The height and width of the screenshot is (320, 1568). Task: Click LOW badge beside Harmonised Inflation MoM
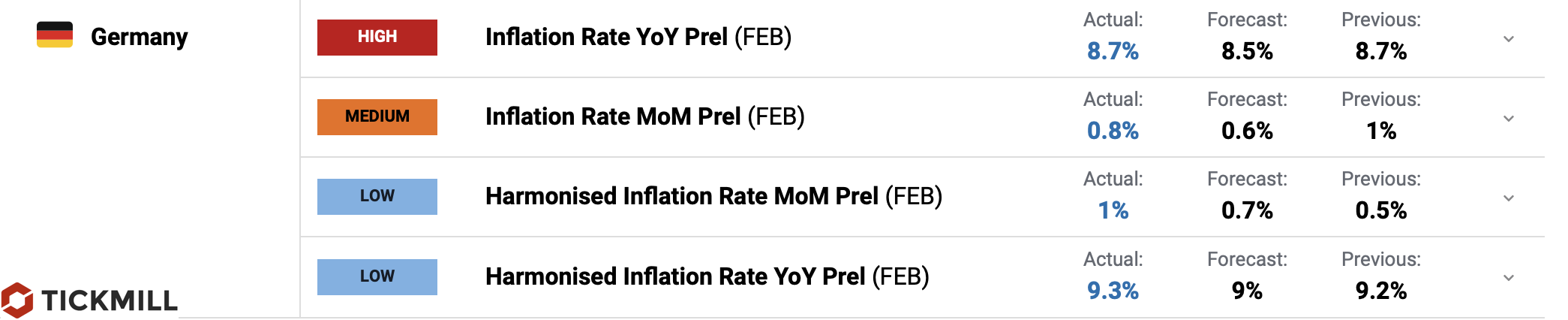click(x=377, y=196)
